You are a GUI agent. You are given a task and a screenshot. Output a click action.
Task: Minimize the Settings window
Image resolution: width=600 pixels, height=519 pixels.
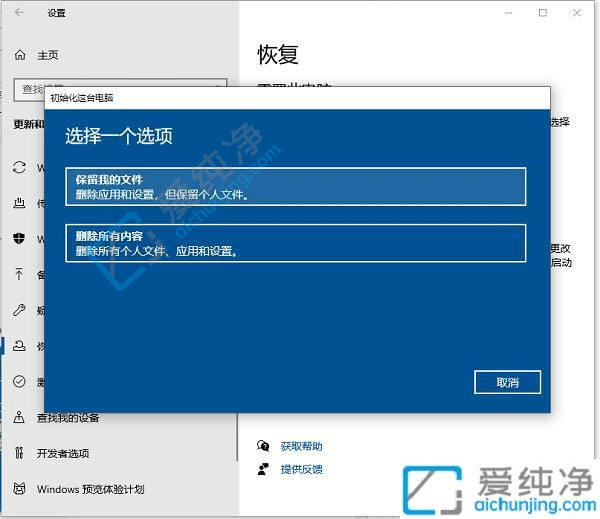[508, 13]
